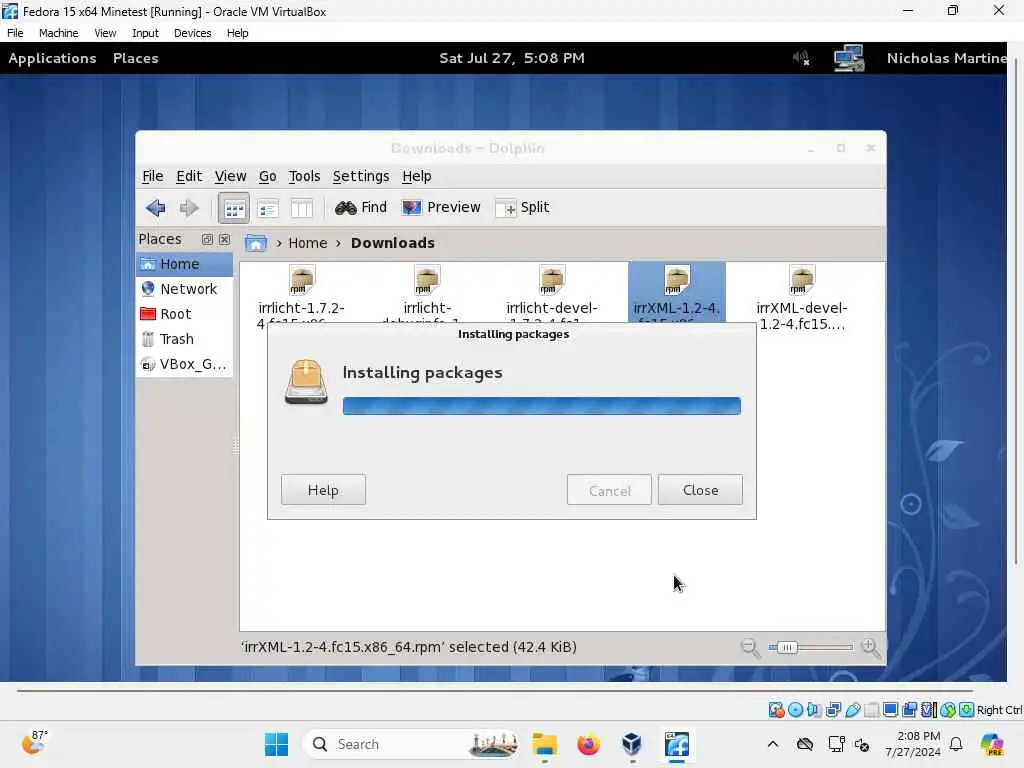Open VirtualBox Manager from taskbar
The image size is (1024, 768).
pos(632,744)
